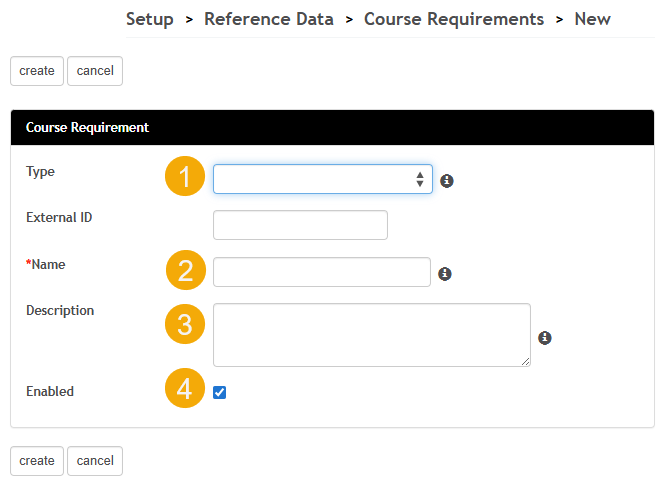Click the required Name label
668x486 pixels.
[x=46, y=264]
